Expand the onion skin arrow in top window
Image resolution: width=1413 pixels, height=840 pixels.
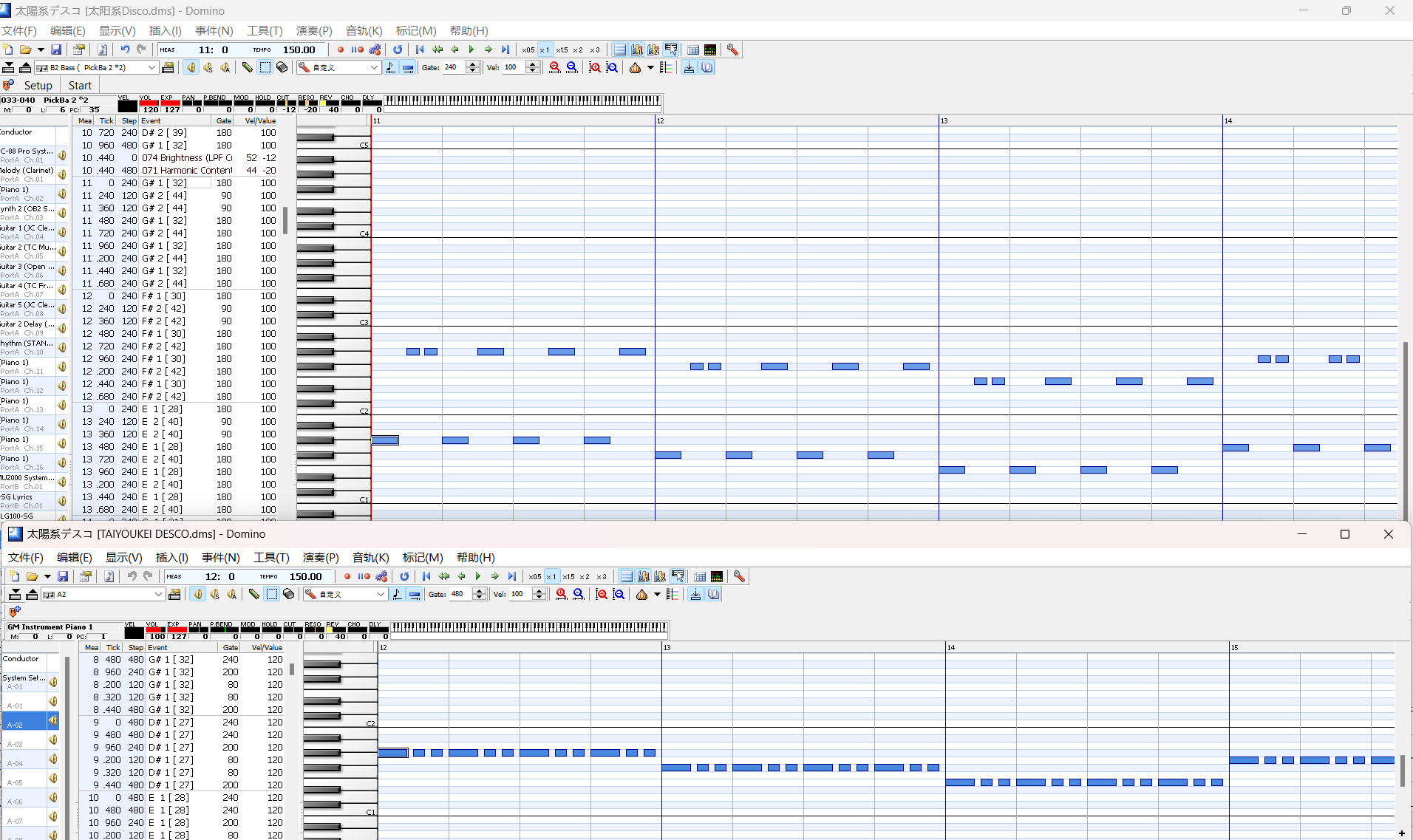[x=650, y=67]
